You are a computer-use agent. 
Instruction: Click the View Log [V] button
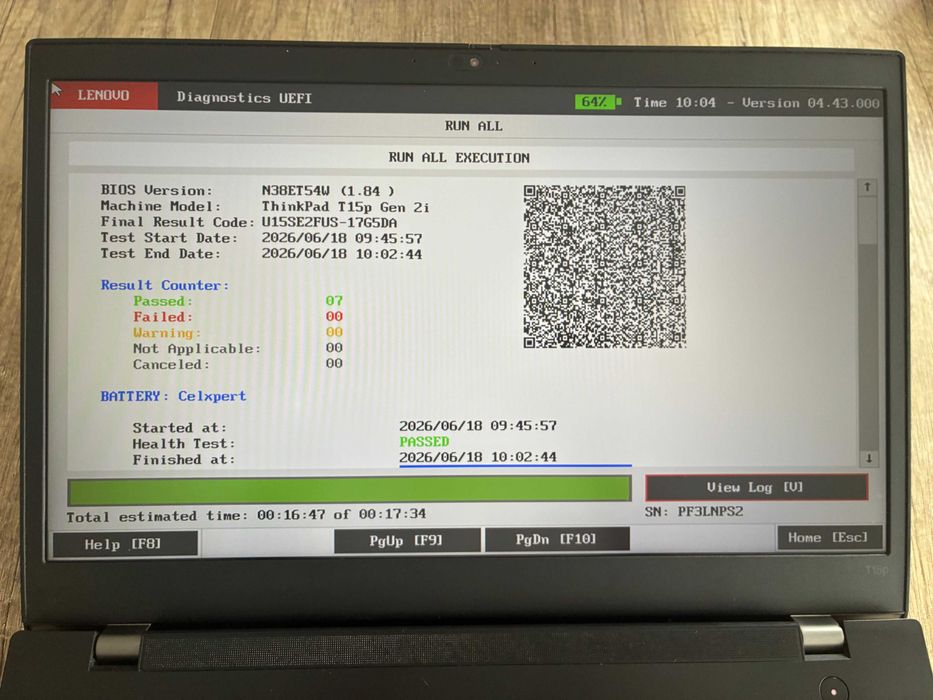coord(756,488)
